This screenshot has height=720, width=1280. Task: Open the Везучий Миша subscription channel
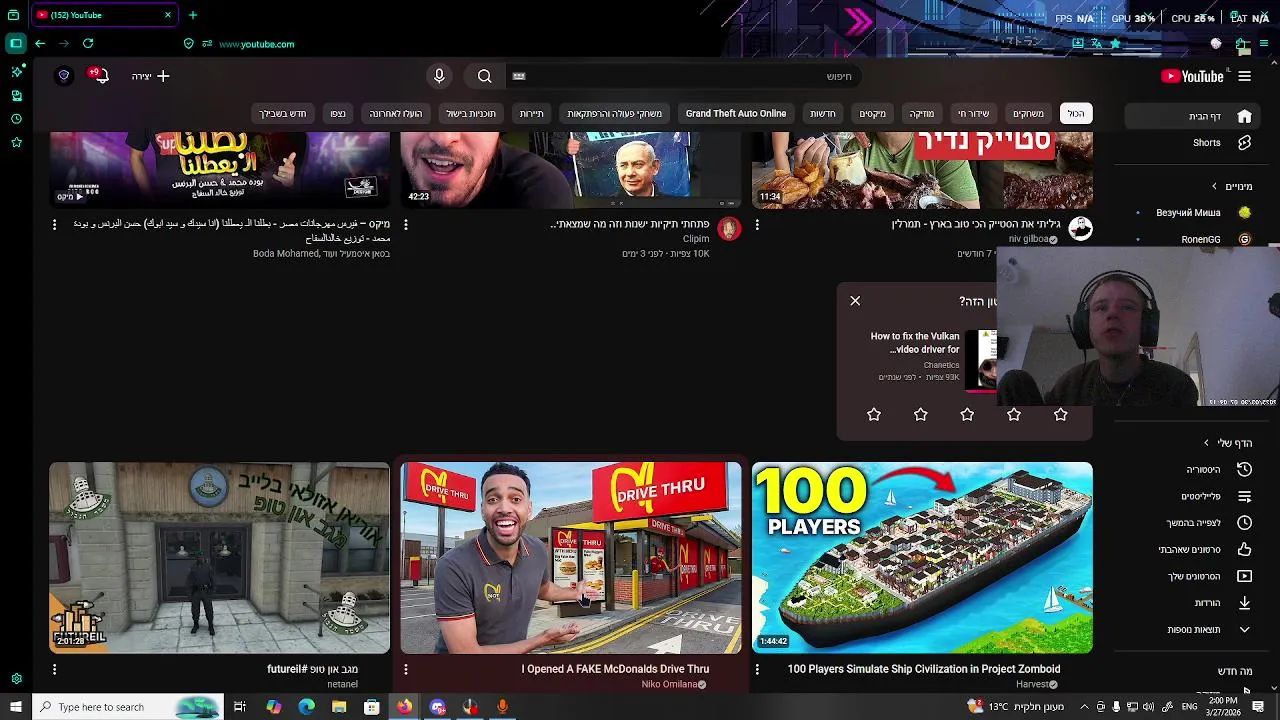coord(1190,212)
